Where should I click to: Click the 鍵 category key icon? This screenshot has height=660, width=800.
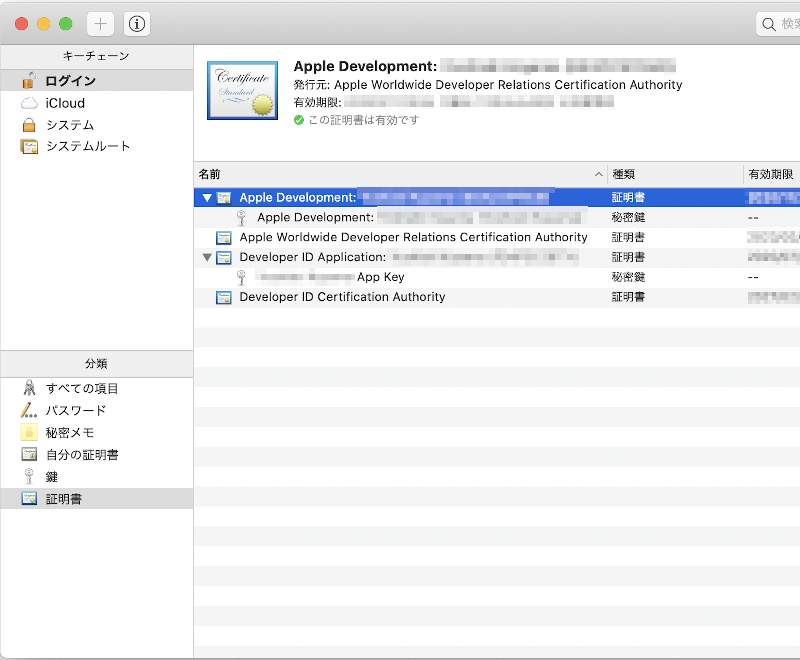point(29,476)
